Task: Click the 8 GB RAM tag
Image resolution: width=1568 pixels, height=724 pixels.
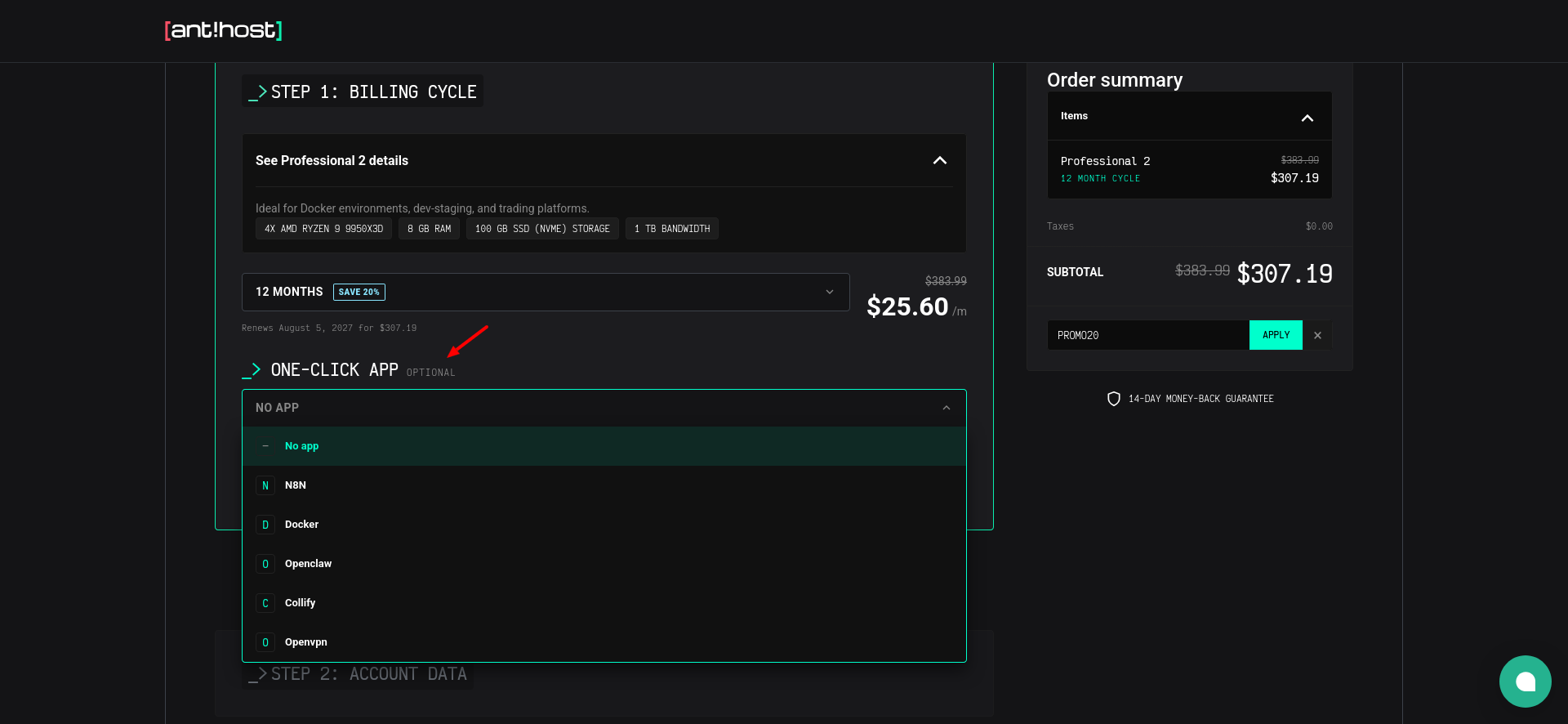Action: pos(430,229)
